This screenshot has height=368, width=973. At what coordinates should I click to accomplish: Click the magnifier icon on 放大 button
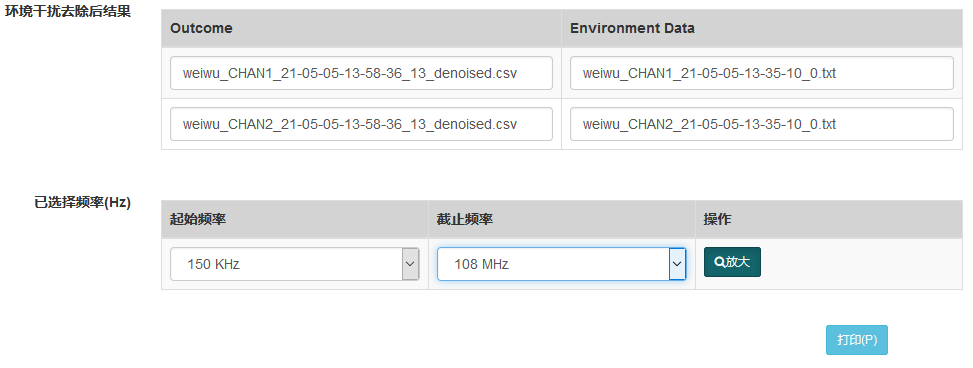pos(720,262)
